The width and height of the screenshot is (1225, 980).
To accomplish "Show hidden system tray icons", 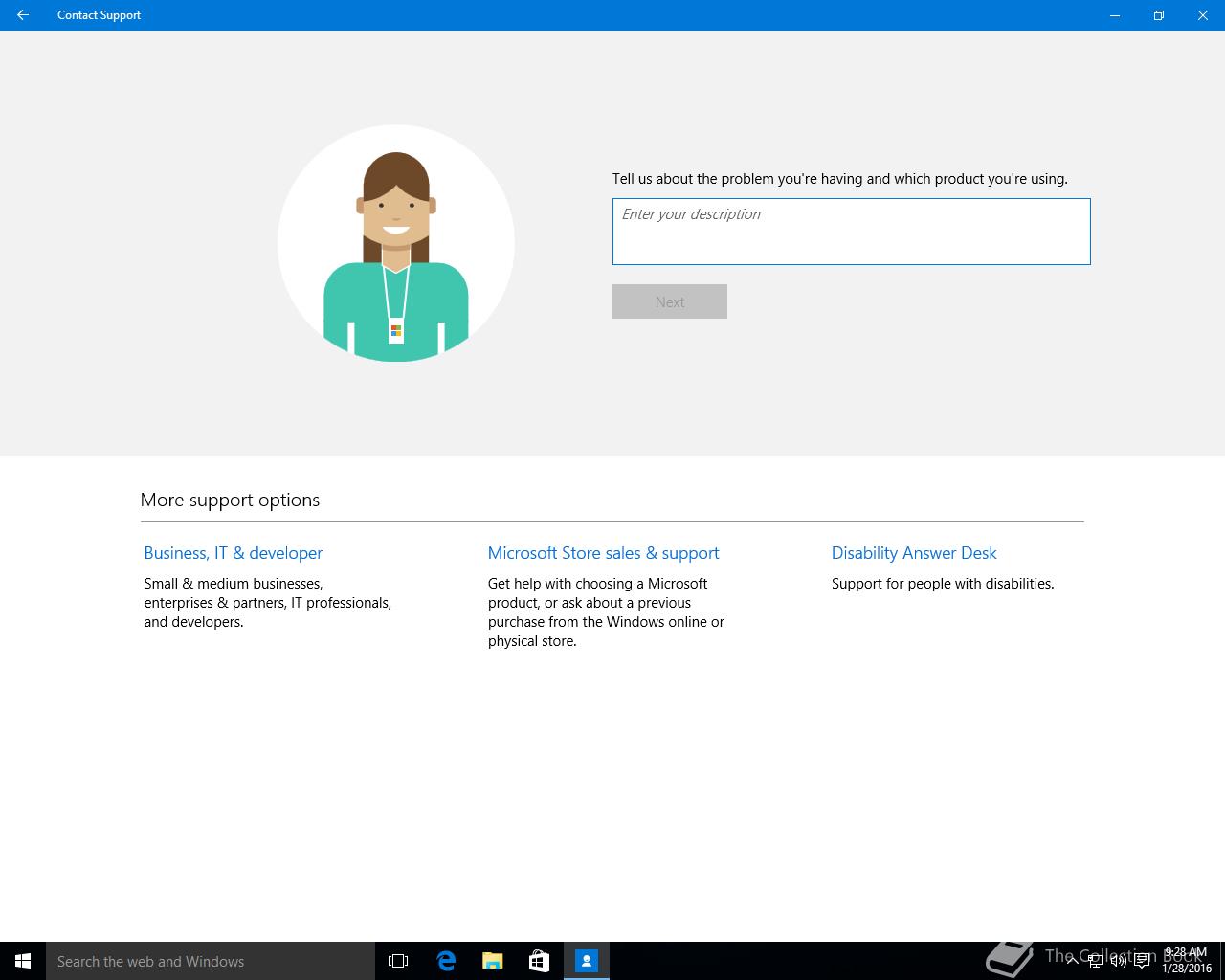I will click(x=1073, y=961).
